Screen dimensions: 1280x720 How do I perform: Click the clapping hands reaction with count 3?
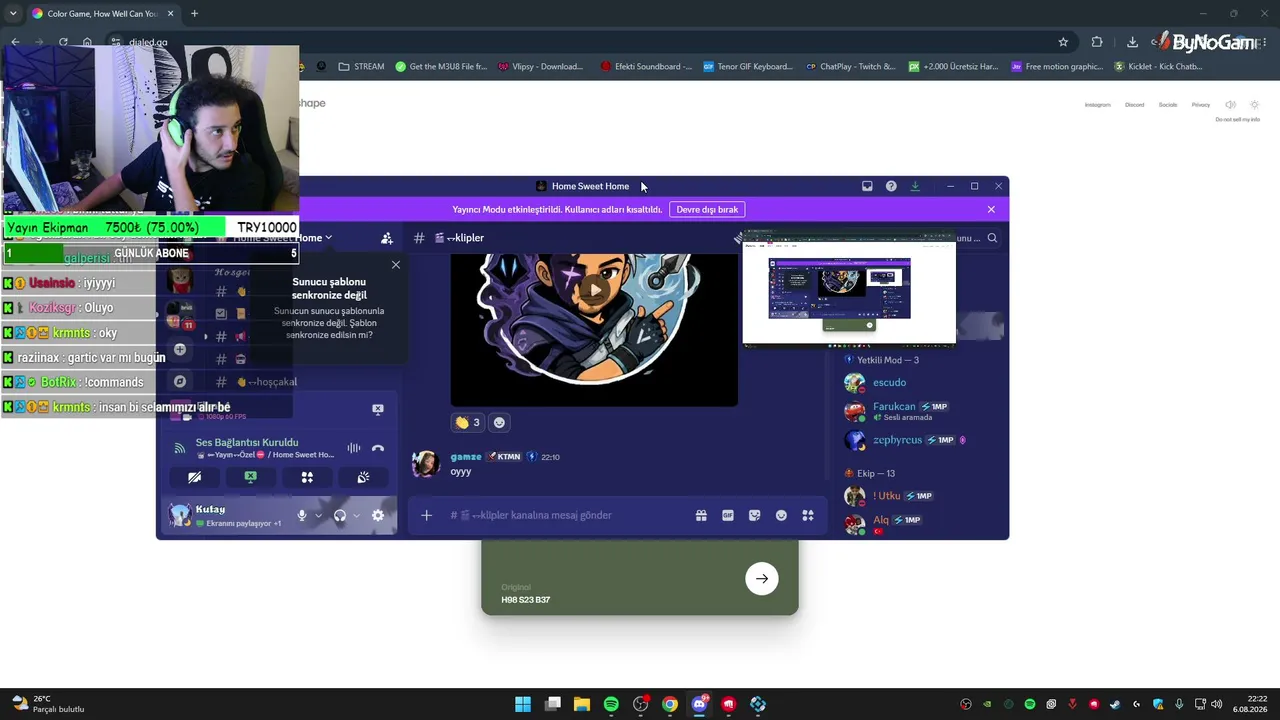click(467, 422)
